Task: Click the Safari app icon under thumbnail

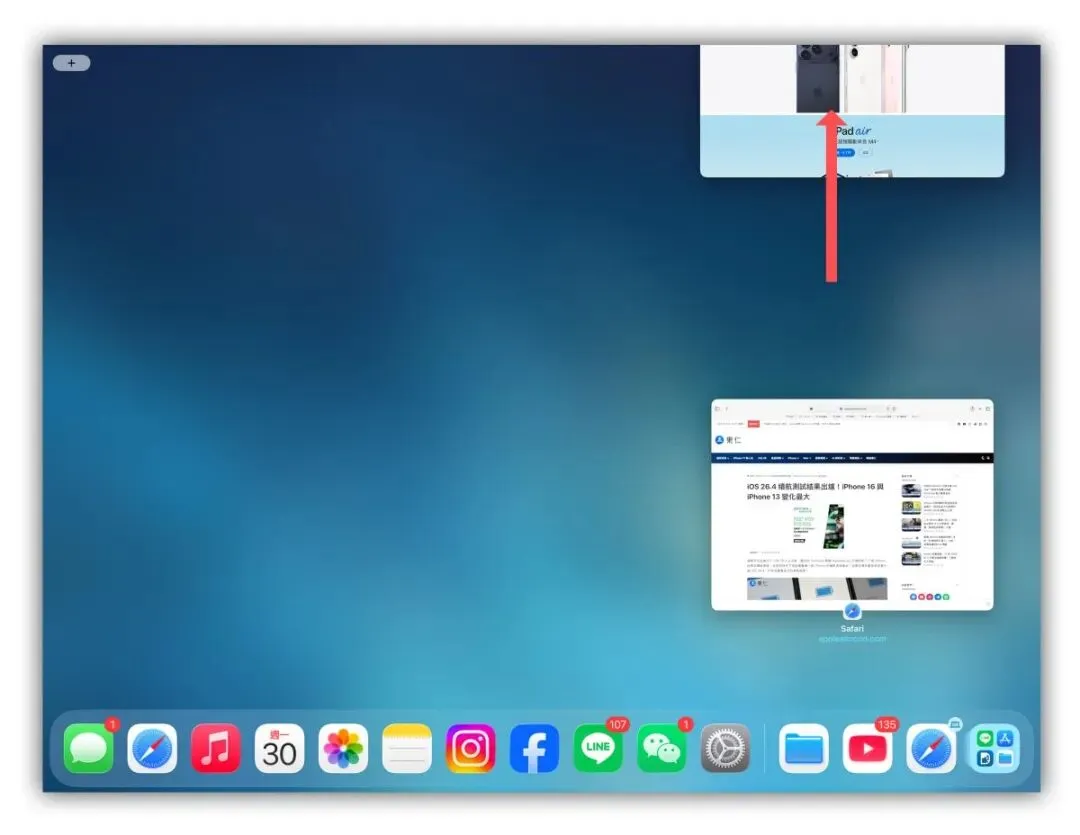Action: tap(852, 612)
